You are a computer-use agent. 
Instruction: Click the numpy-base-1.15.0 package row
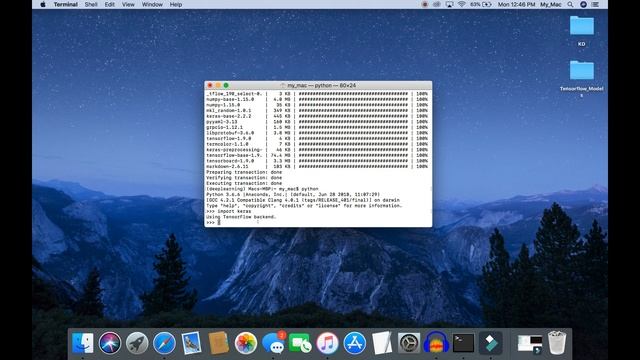(x=317, y=99)
